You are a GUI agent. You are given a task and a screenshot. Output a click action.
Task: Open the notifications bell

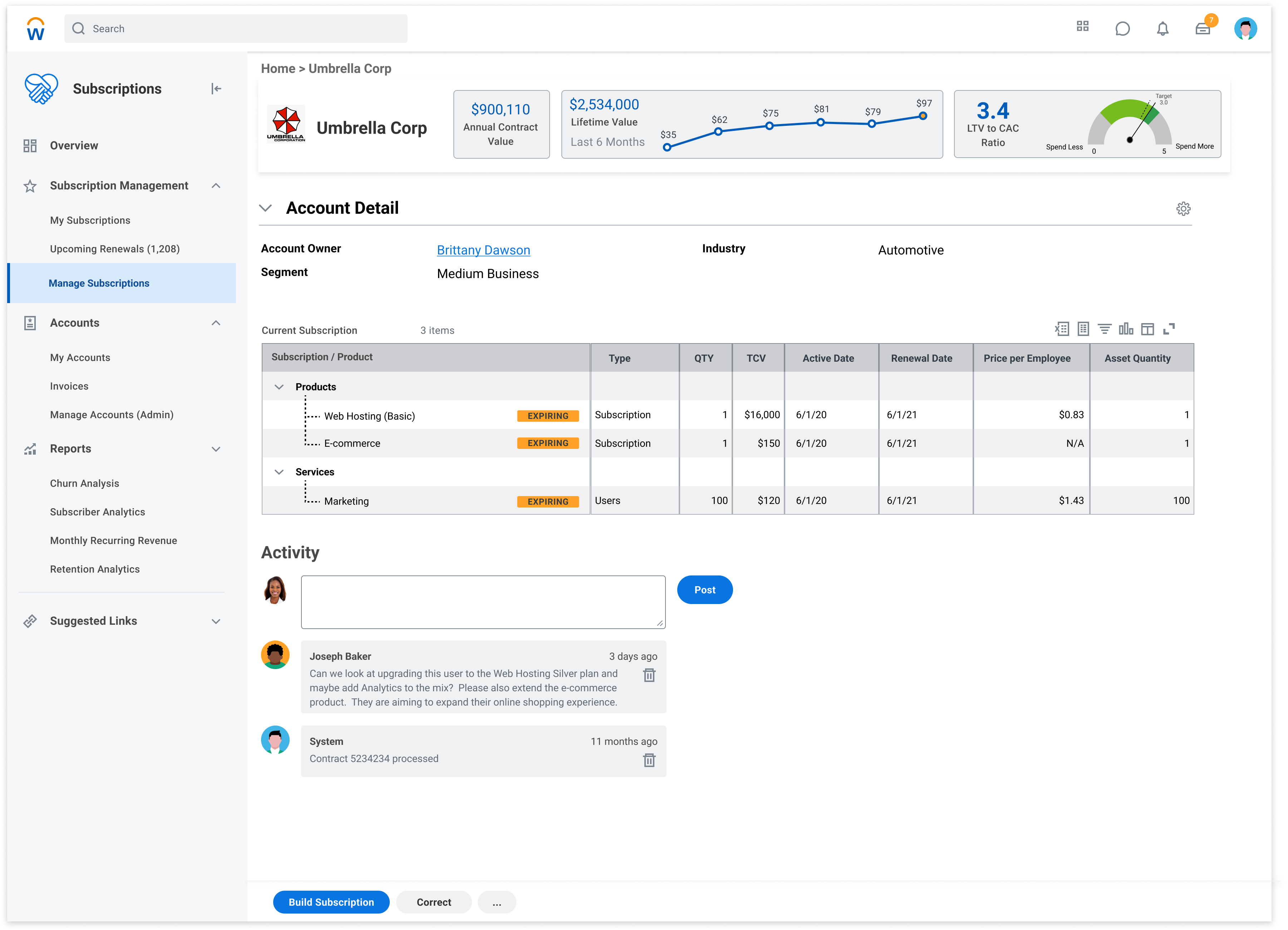(x=1162, y=28)
